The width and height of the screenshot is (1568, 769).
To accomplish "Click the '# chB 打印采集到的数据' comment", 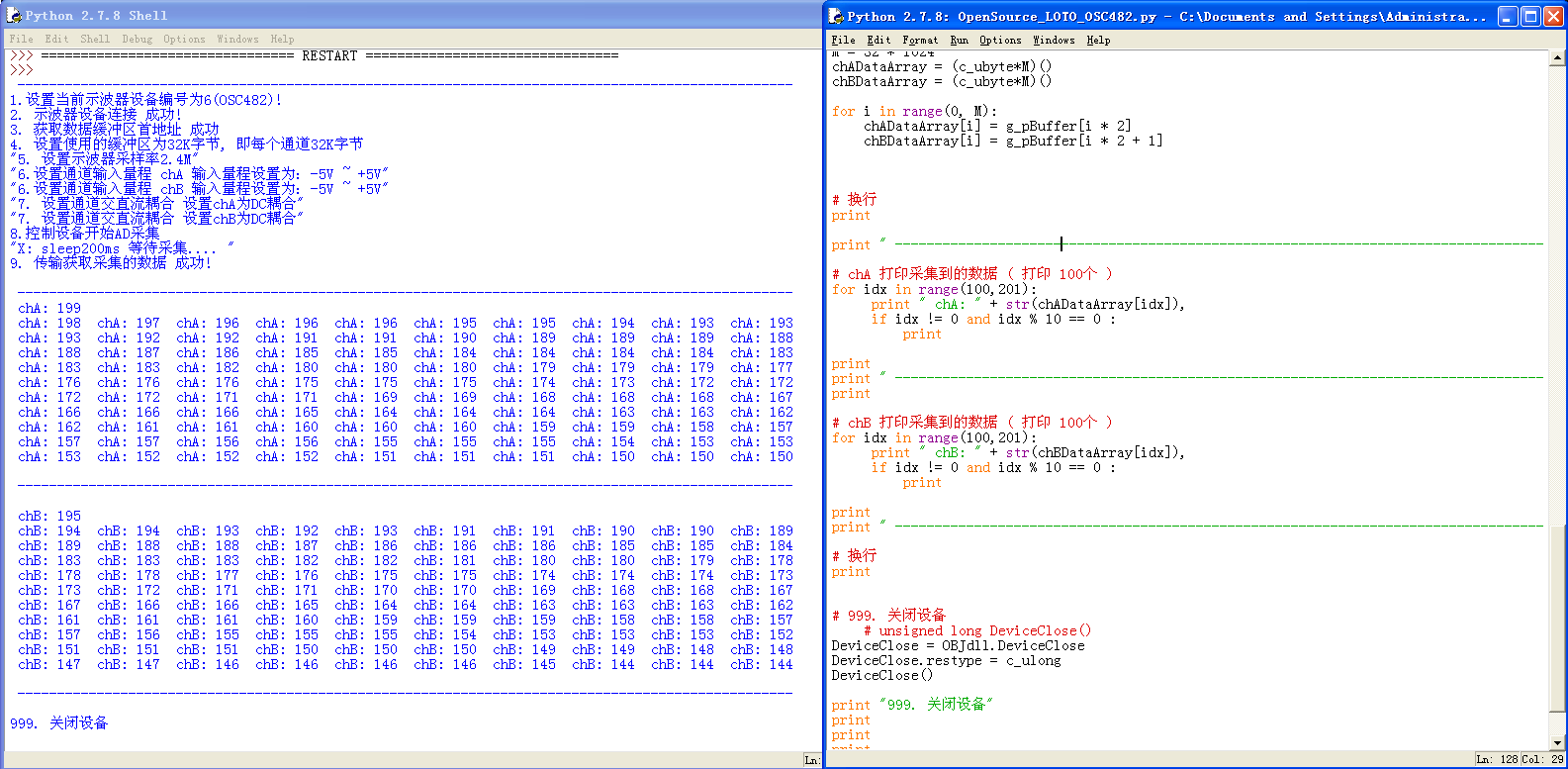I will tap(971, 423).
